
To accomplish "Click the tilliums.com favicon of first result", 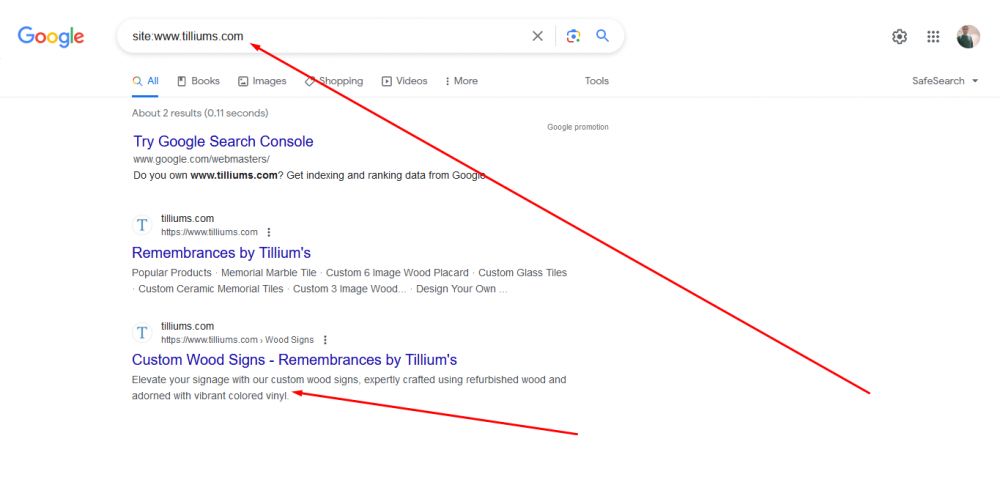I will coord(142,225).
